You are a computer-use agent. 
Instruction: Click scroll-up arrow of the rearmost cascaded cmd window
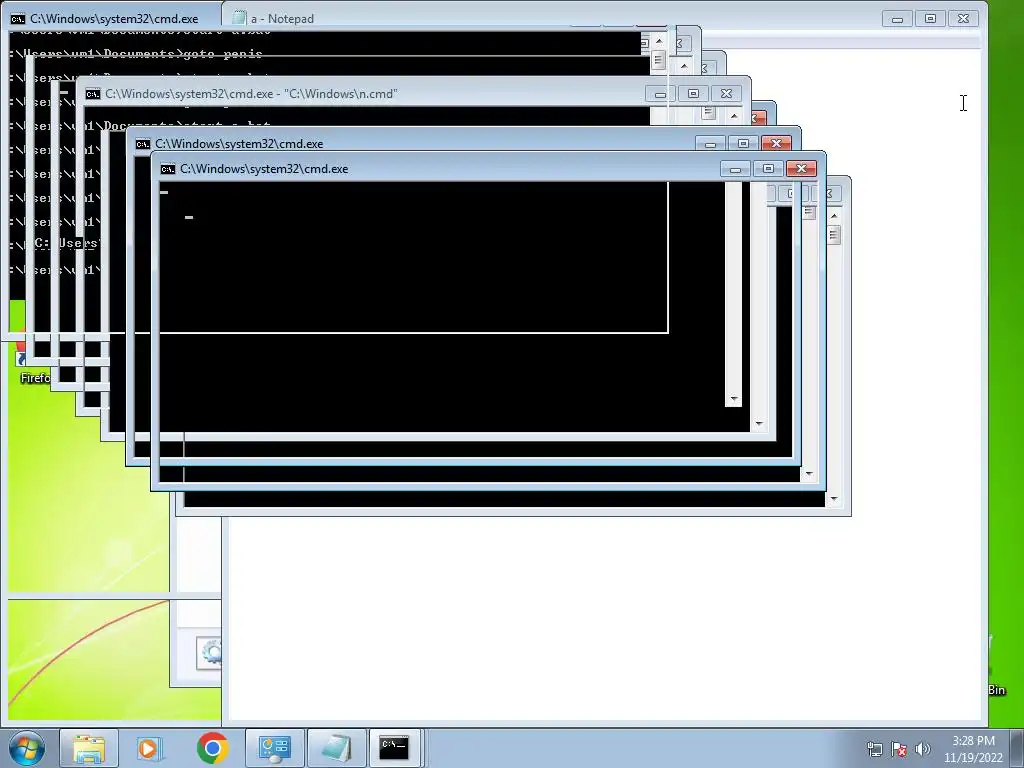(834, 216)
